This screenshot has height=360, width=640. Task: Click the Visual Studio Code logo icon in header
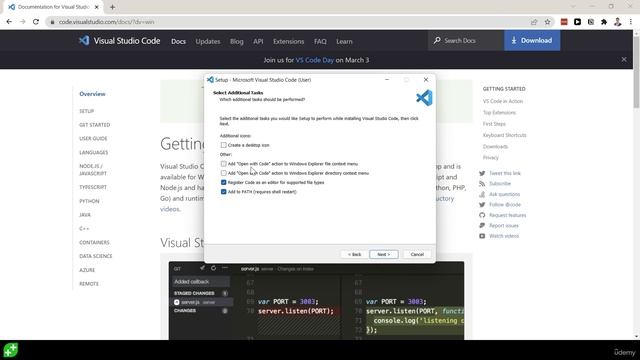point(84,40)
